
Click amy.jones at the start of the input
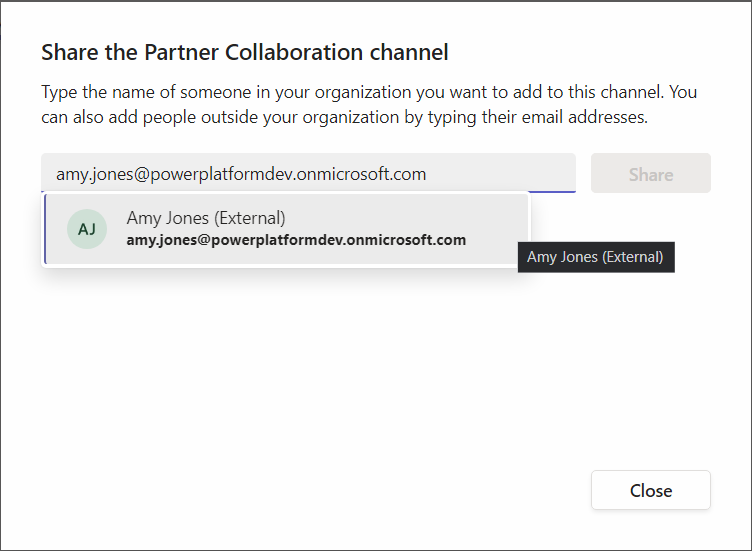pos(90,174)
